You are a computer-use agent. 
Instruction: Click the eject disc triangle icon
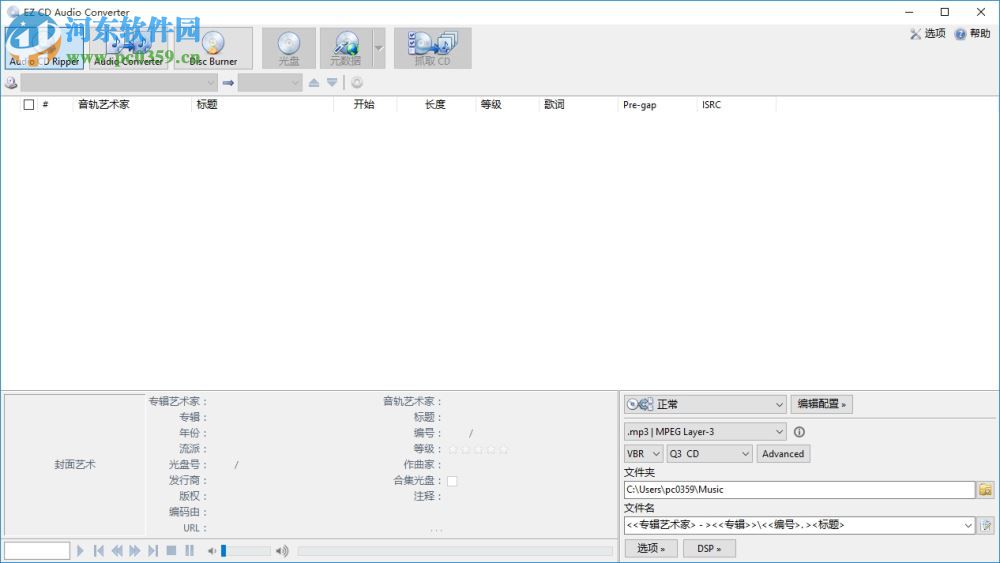[314, 82]
